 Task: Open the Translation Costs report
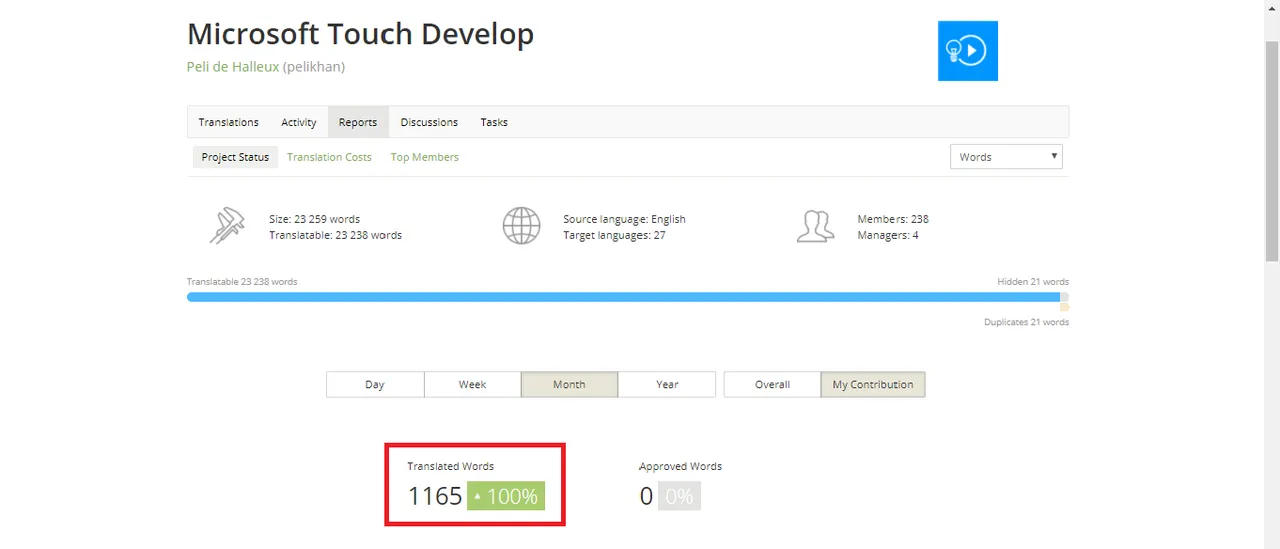point(329,157)
